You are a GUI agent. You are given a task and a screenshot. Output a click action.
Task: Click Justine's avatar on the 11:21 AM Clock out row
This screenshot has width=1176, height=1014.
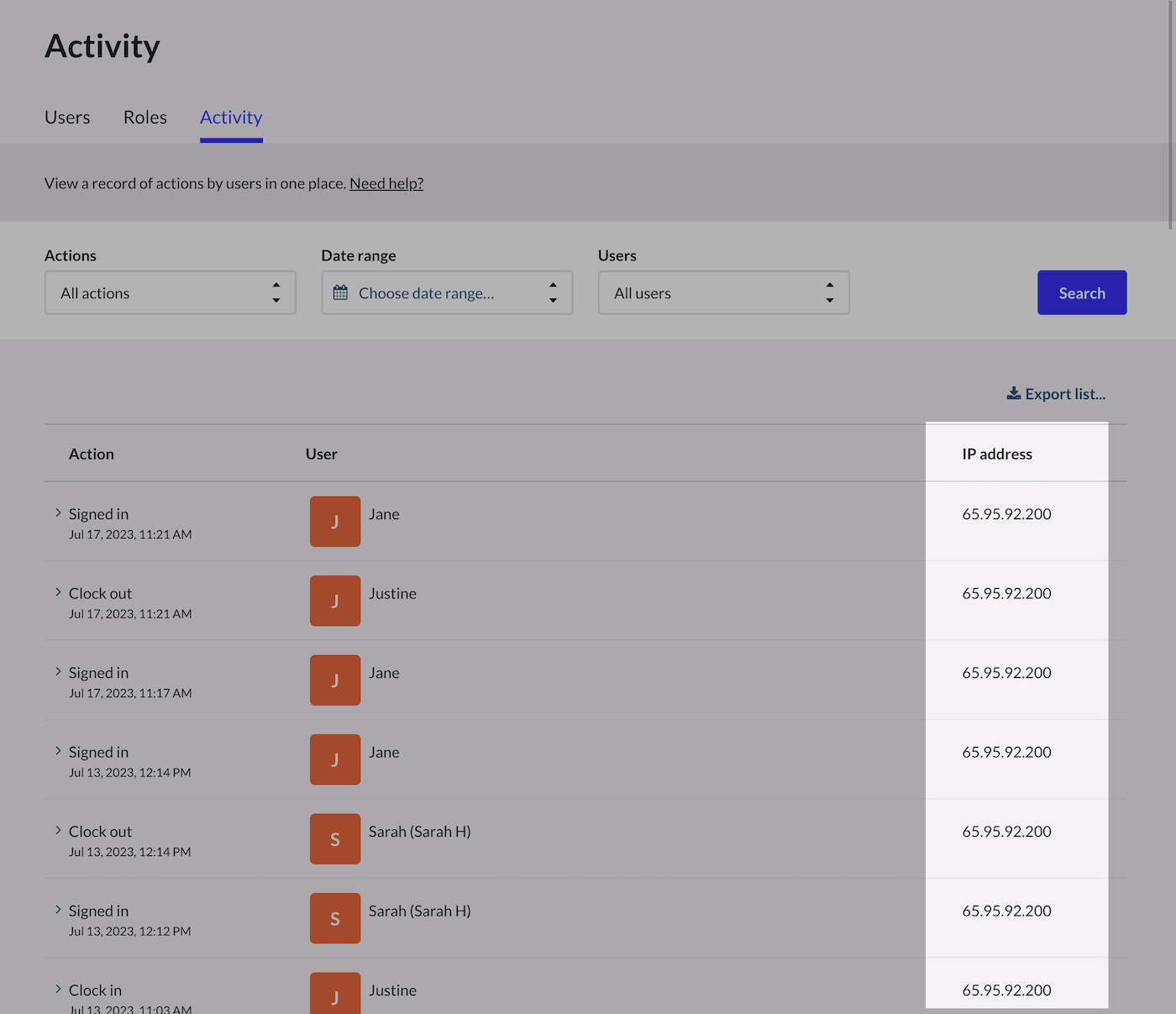335,601
